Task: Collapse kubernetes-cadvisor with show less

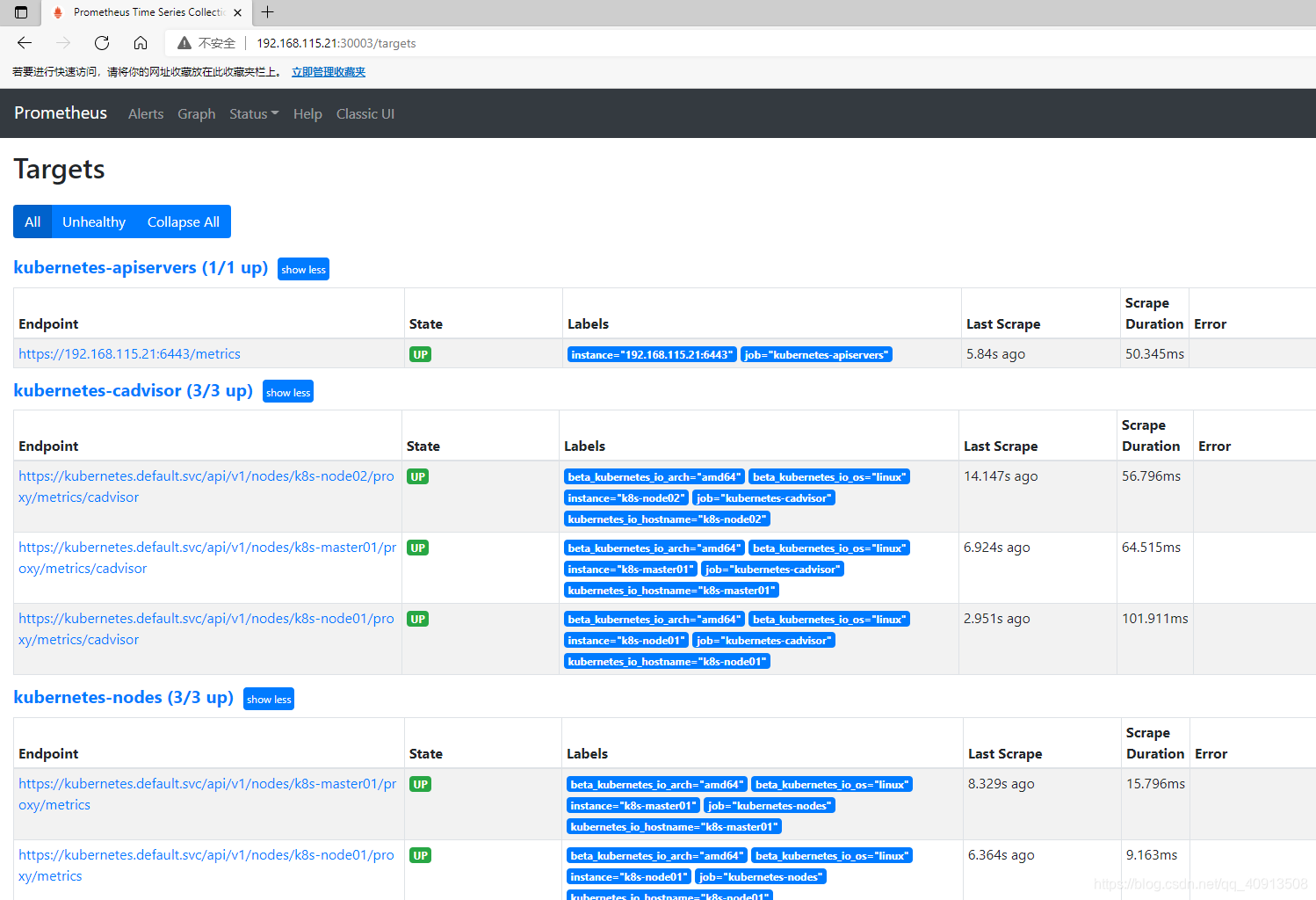Action: (x=288, y=392)
